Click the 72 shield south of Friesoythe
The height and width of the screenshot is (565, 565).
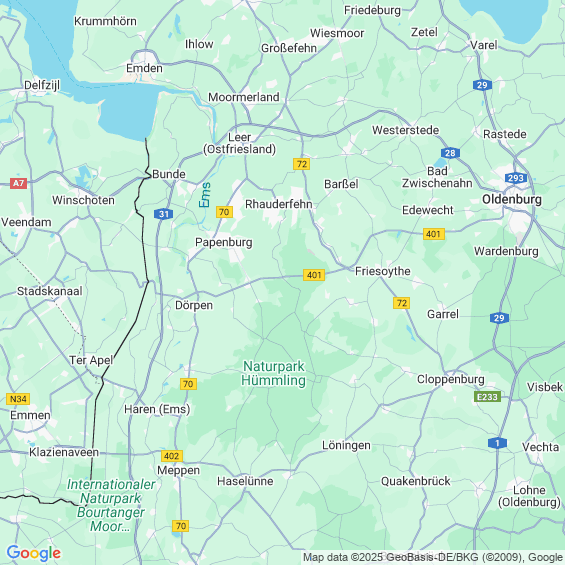[x=401, y=303]
